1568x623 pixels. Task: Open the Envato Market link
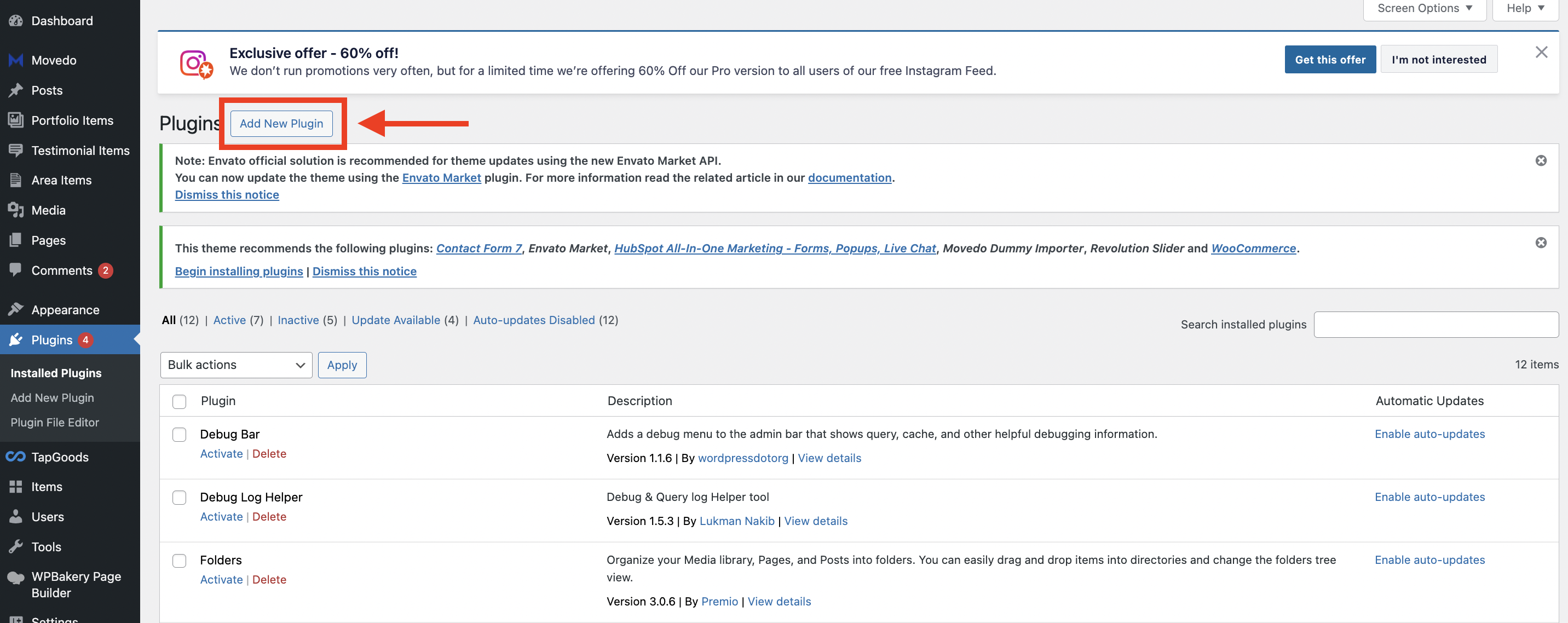click(x=441, y=178)
